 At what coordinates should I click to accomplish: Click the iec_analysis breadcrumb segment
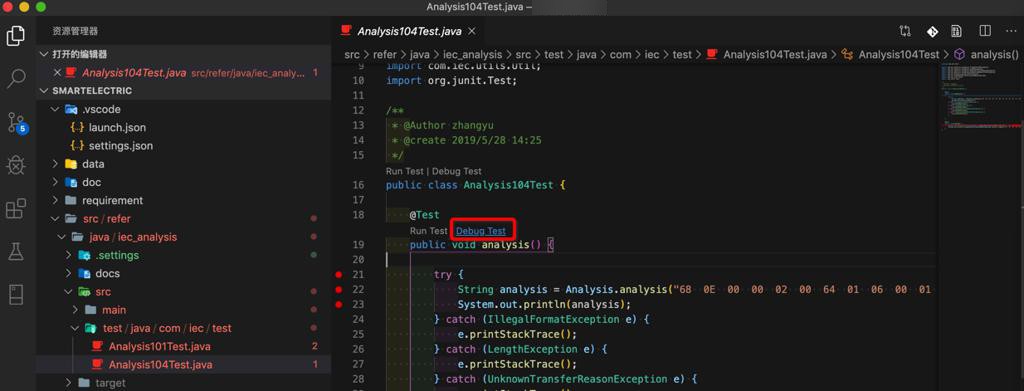pyautogui.click(x=473, y=55)
